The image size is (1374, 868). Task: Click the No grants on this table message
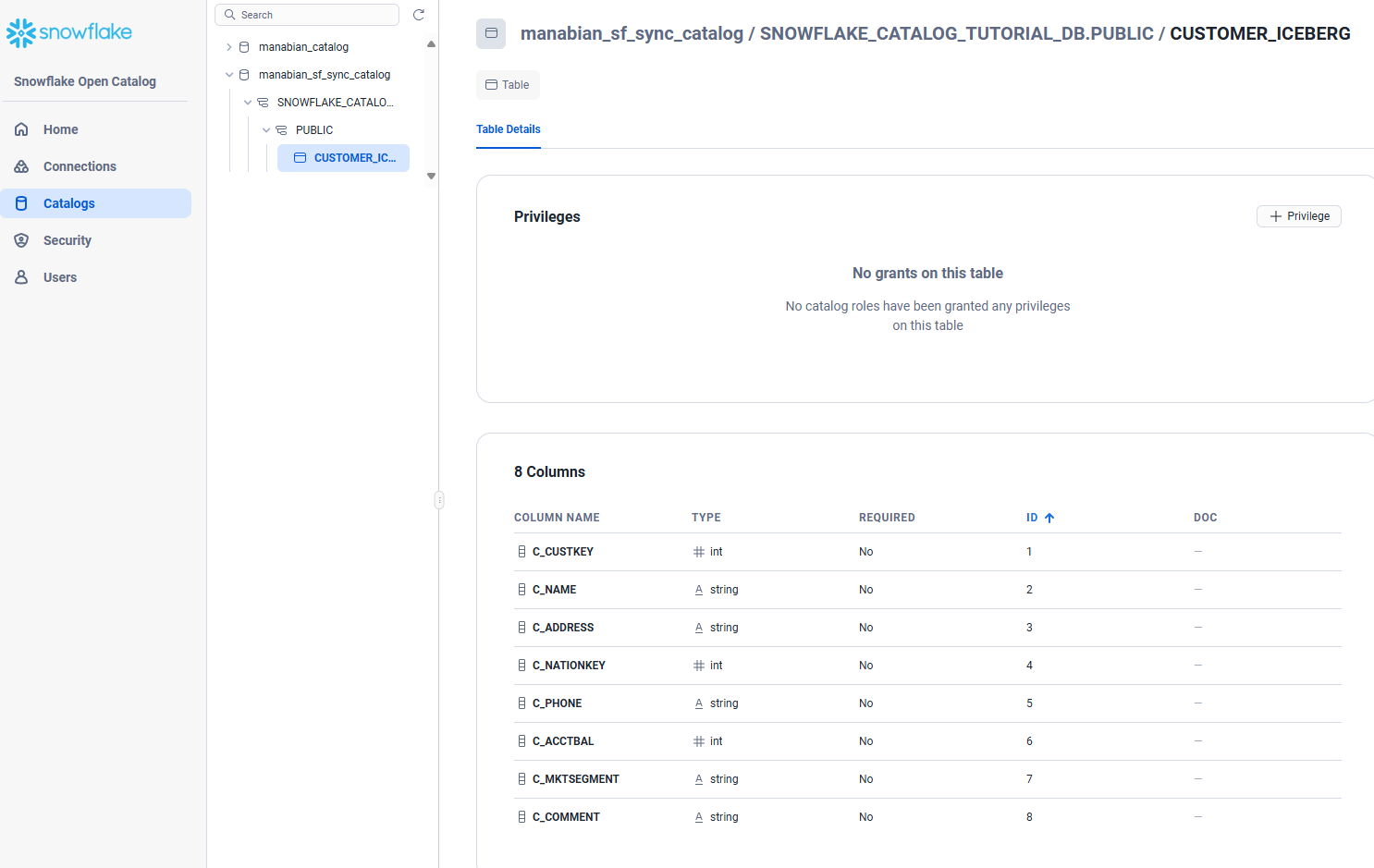point(927,274)
